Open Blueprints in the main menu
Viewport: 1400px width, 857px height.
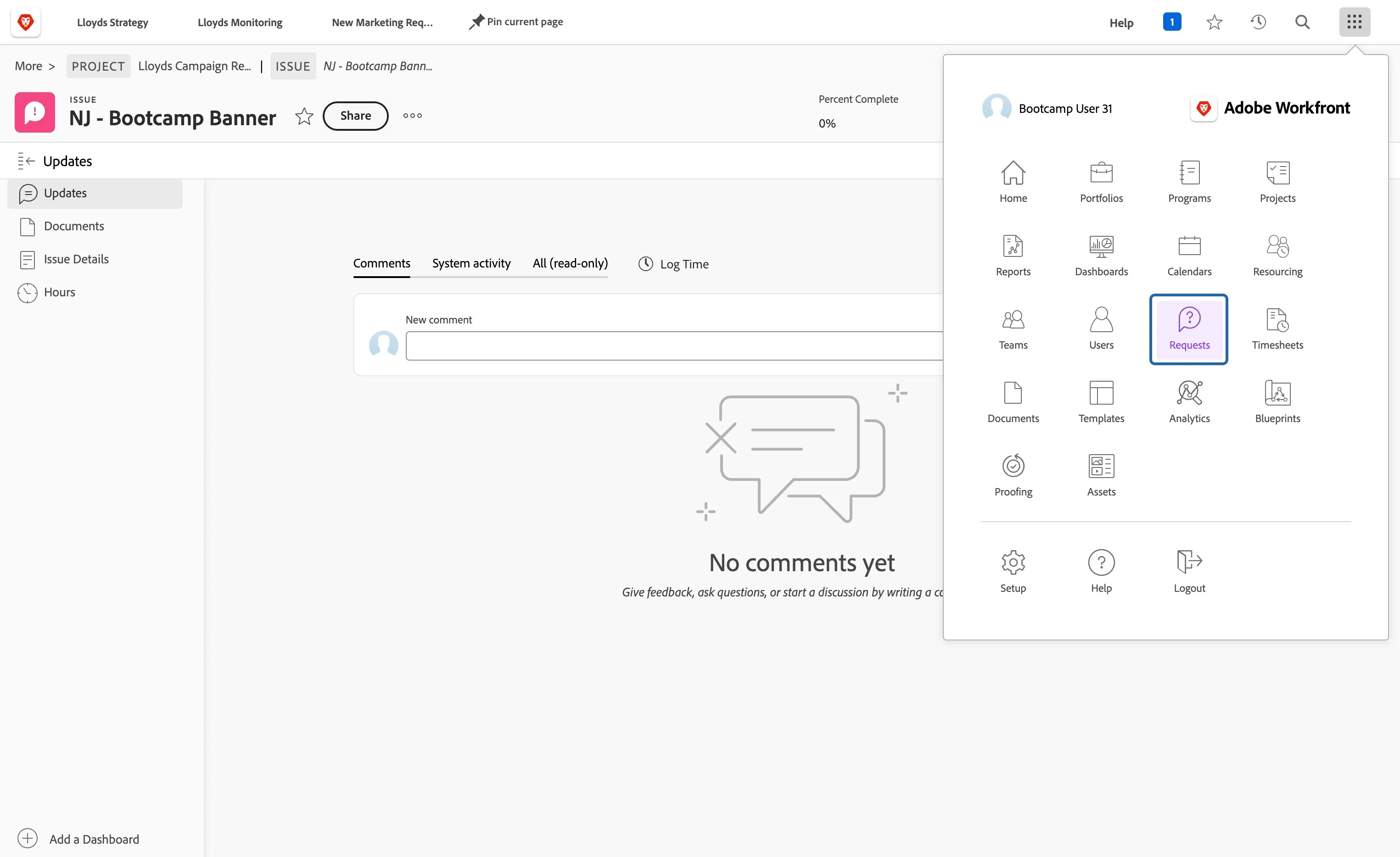[x=1277, y=401]
